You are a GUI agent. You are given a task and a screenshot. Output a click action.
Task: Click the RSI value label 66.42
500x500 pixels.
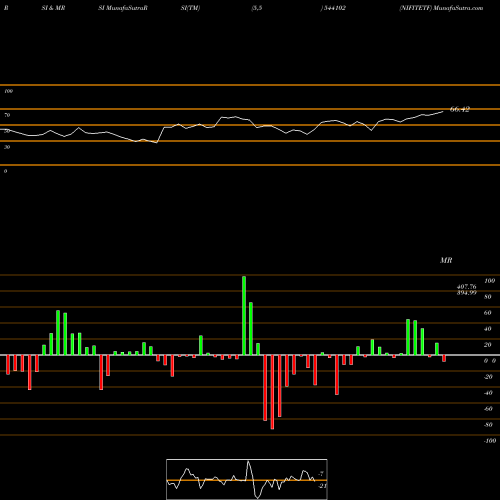click(460, 109)
